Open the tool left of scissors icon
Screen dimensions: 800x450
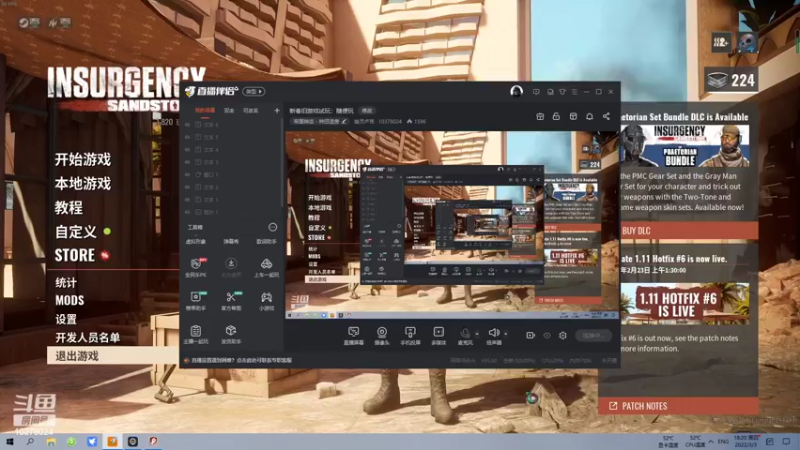pyautogui.click(x=196, y=301)
